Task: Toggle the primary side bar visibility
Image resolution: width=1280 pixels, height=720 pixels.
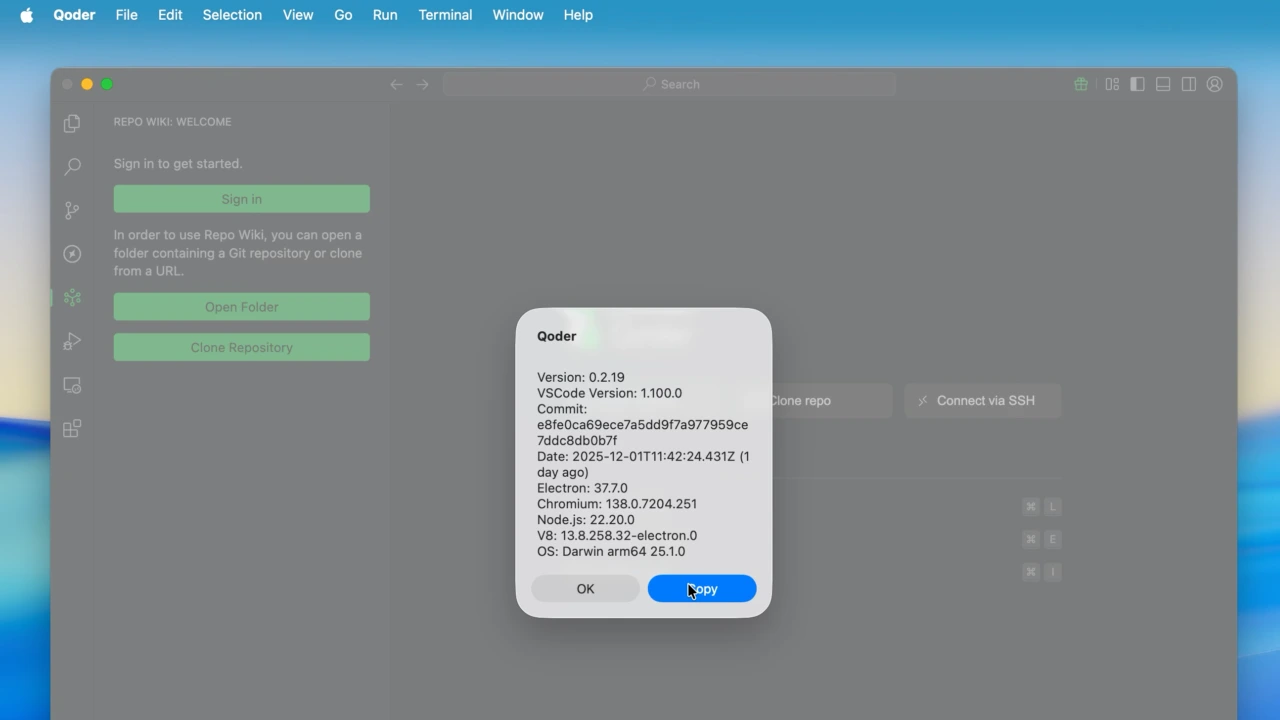Action: 1137,85
